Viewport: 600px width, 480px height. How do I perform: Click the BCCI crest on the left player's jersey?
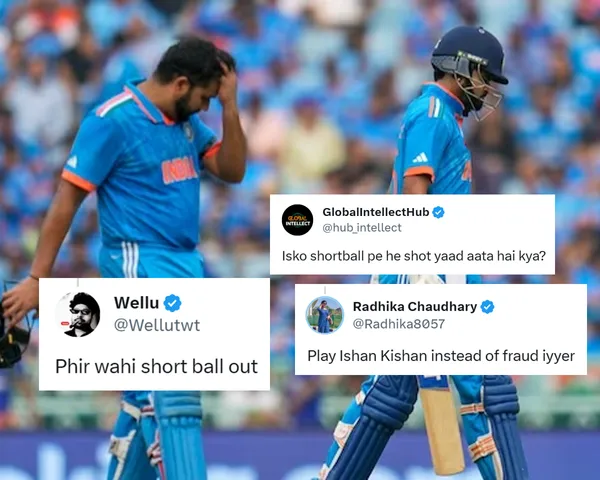coord(188,131)
